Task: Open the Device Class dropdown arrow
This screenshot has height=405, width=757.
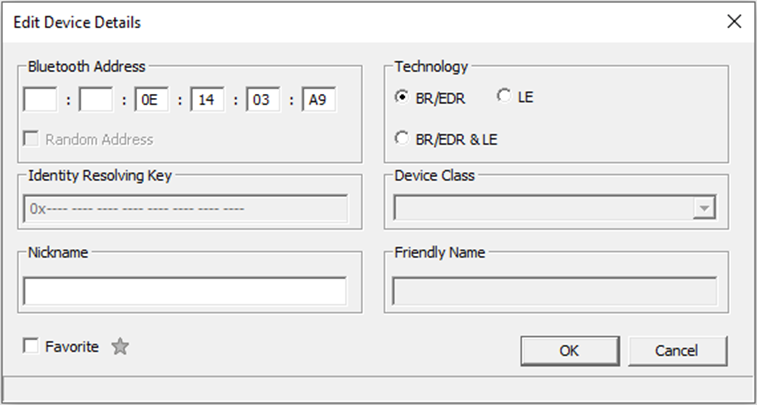Action: coord(704,209)
